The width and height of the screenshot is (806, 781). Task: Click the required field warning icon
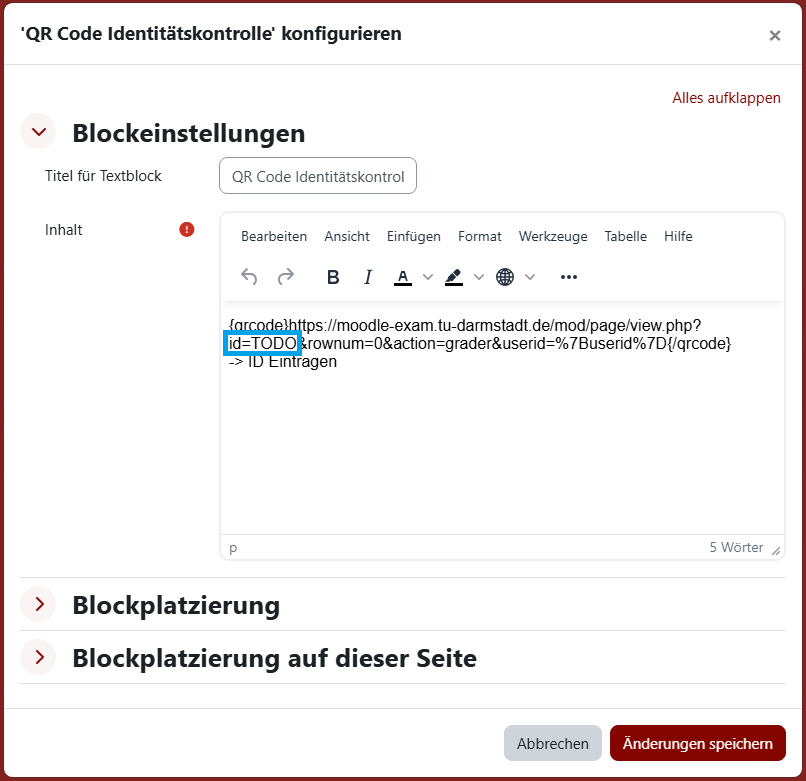(x=187, y=229)
